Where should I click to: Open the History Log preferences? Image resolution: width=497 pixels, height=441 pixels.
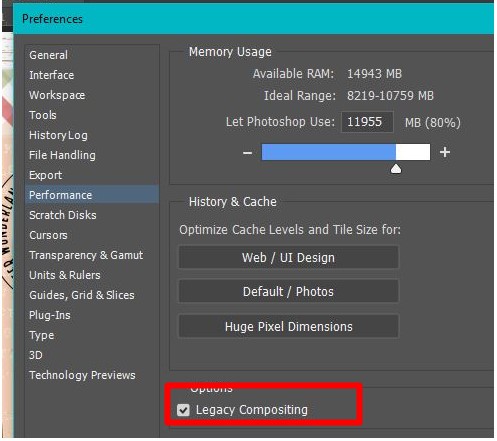pyautogui.click(x=58, y=135)
